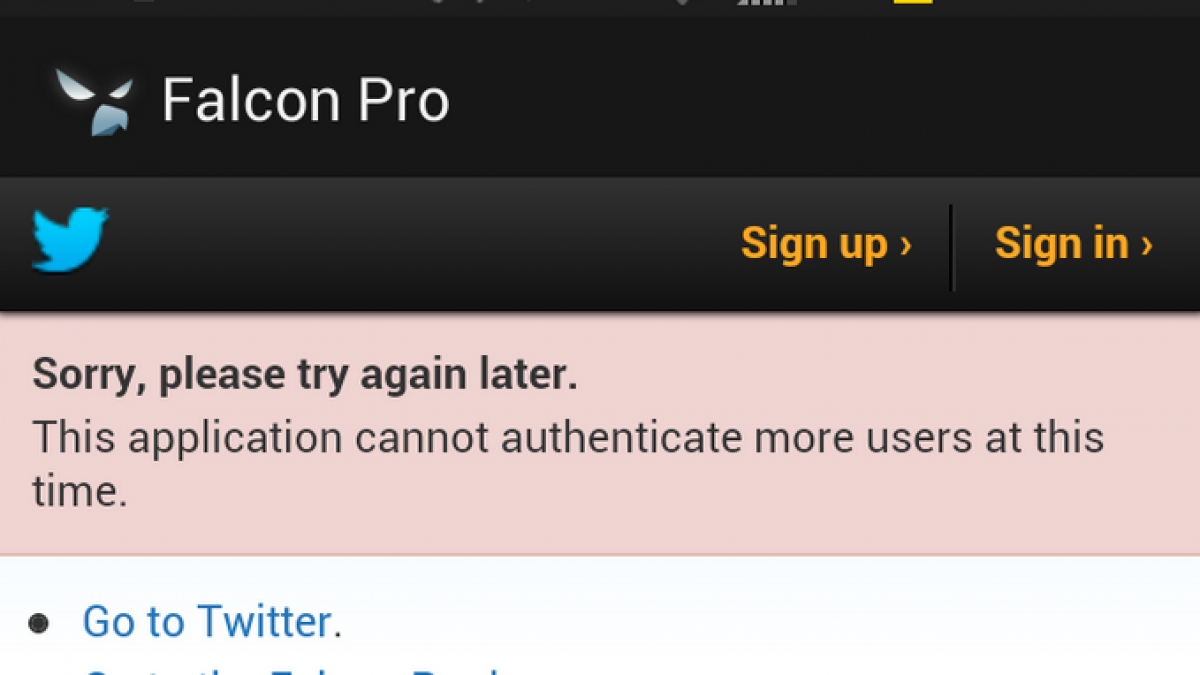
Task: Tap the 'Sorry, please try again later' heading
Action: (305, 375)
